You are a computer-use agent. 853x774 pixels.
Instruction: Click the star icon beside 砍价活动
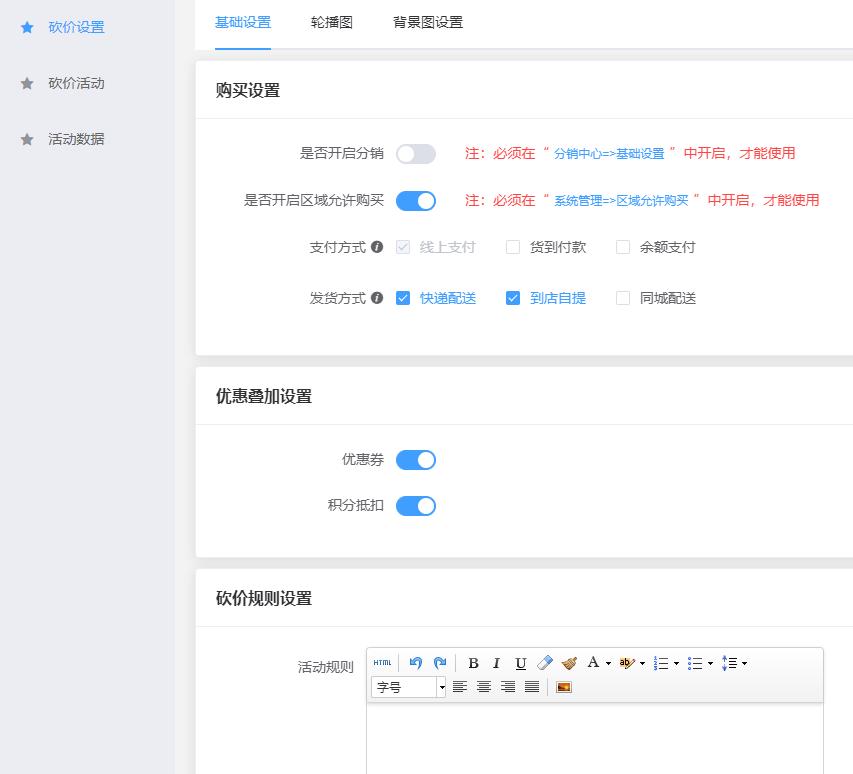(27, 83)
